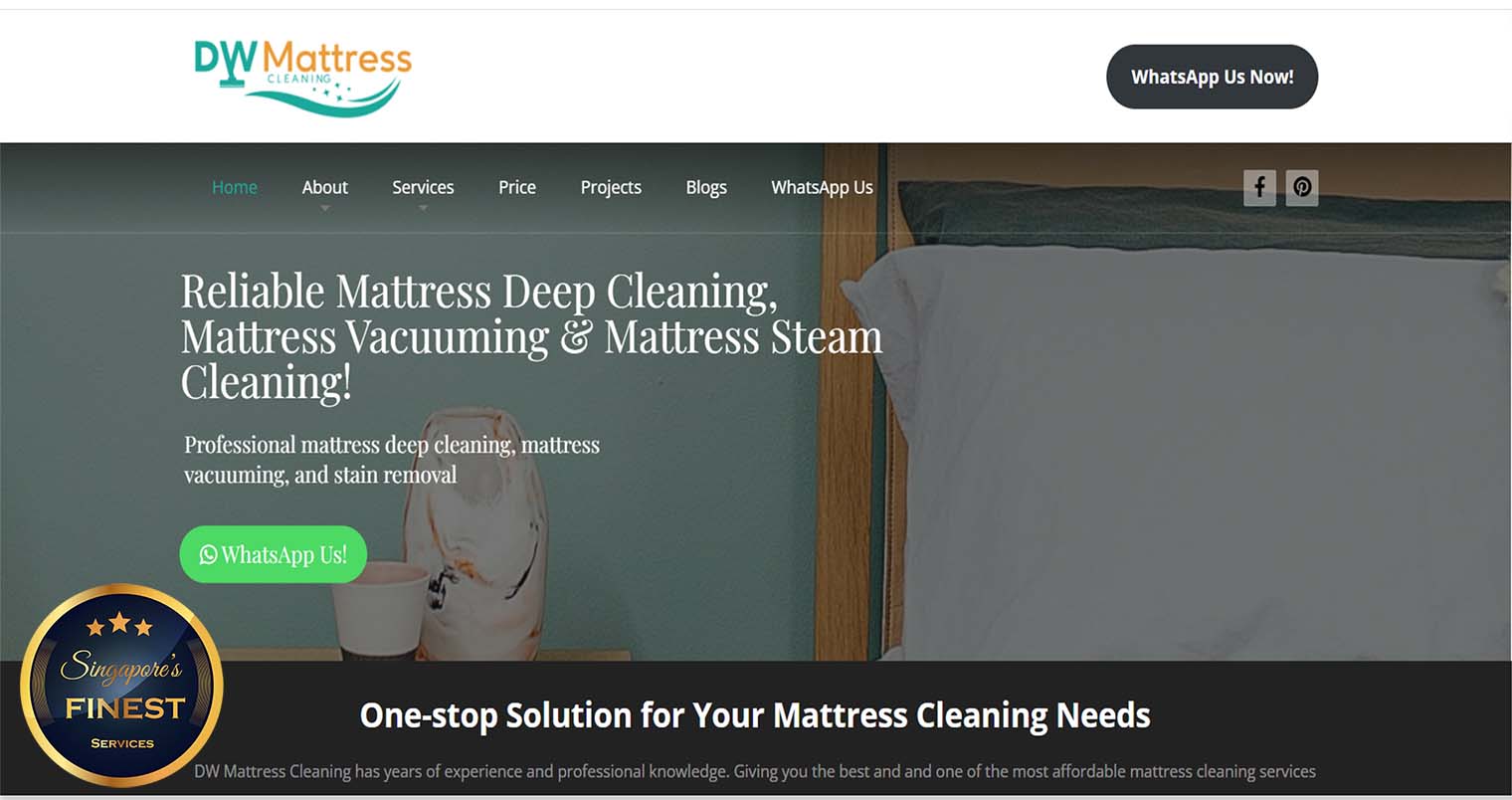1512x800 pixels.
Task: Open the Projects menu item
Action: point(611,187)
